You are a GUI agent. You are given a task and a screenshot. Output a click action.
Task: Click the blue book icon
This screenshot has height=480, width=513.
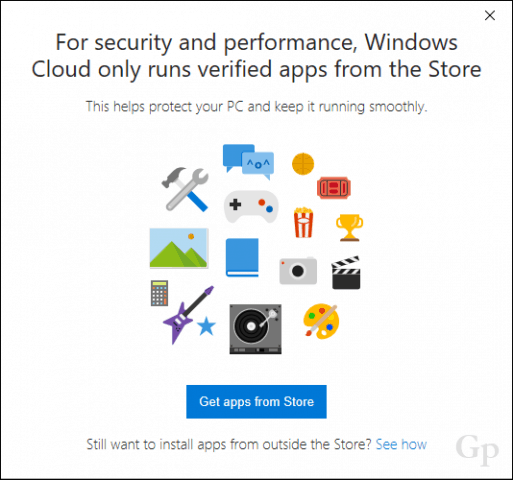point(242,257)
